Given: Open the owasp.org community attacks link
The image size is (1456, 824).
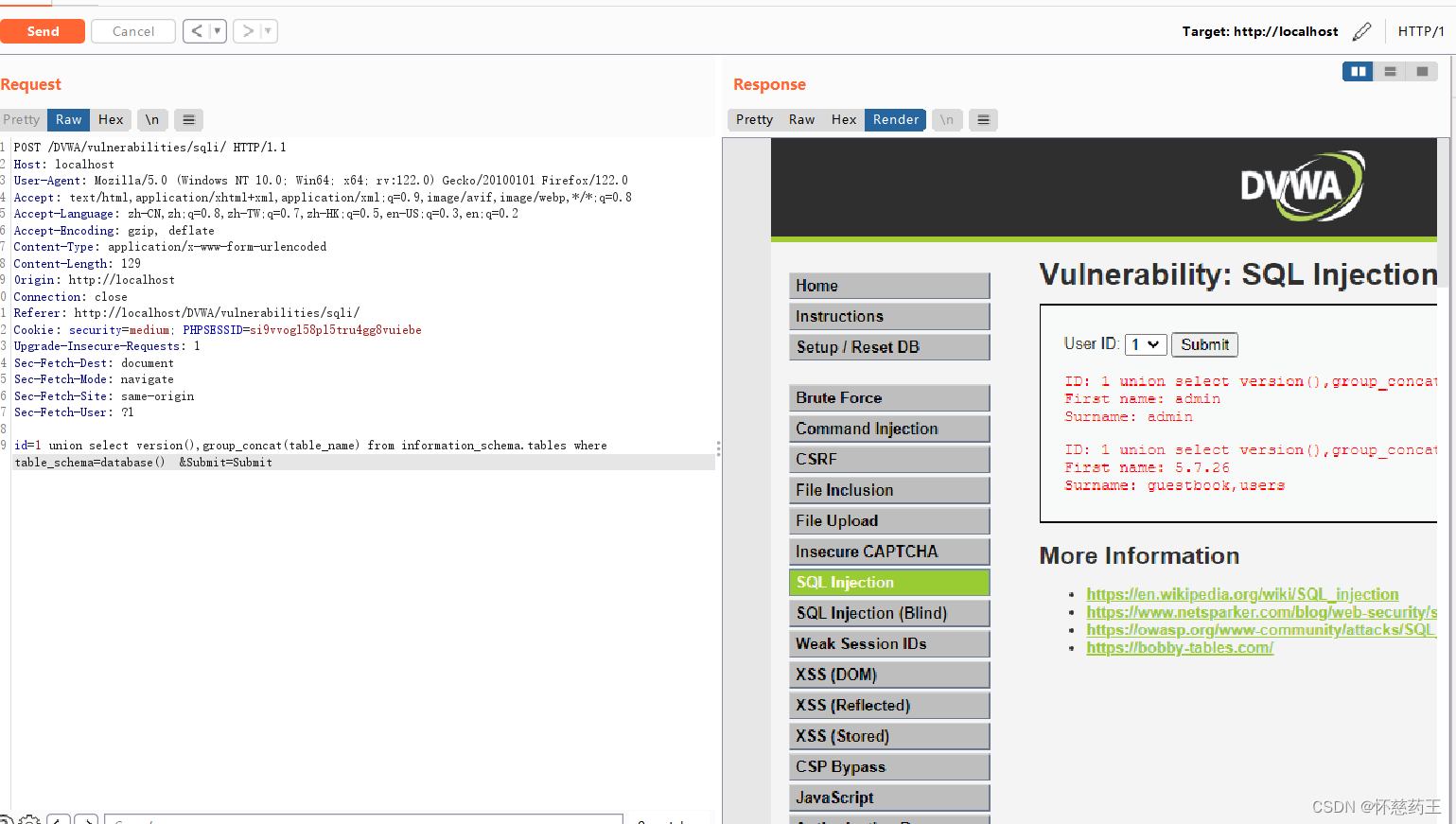Looking at the screenshot, I should (x=1261, y=630).
